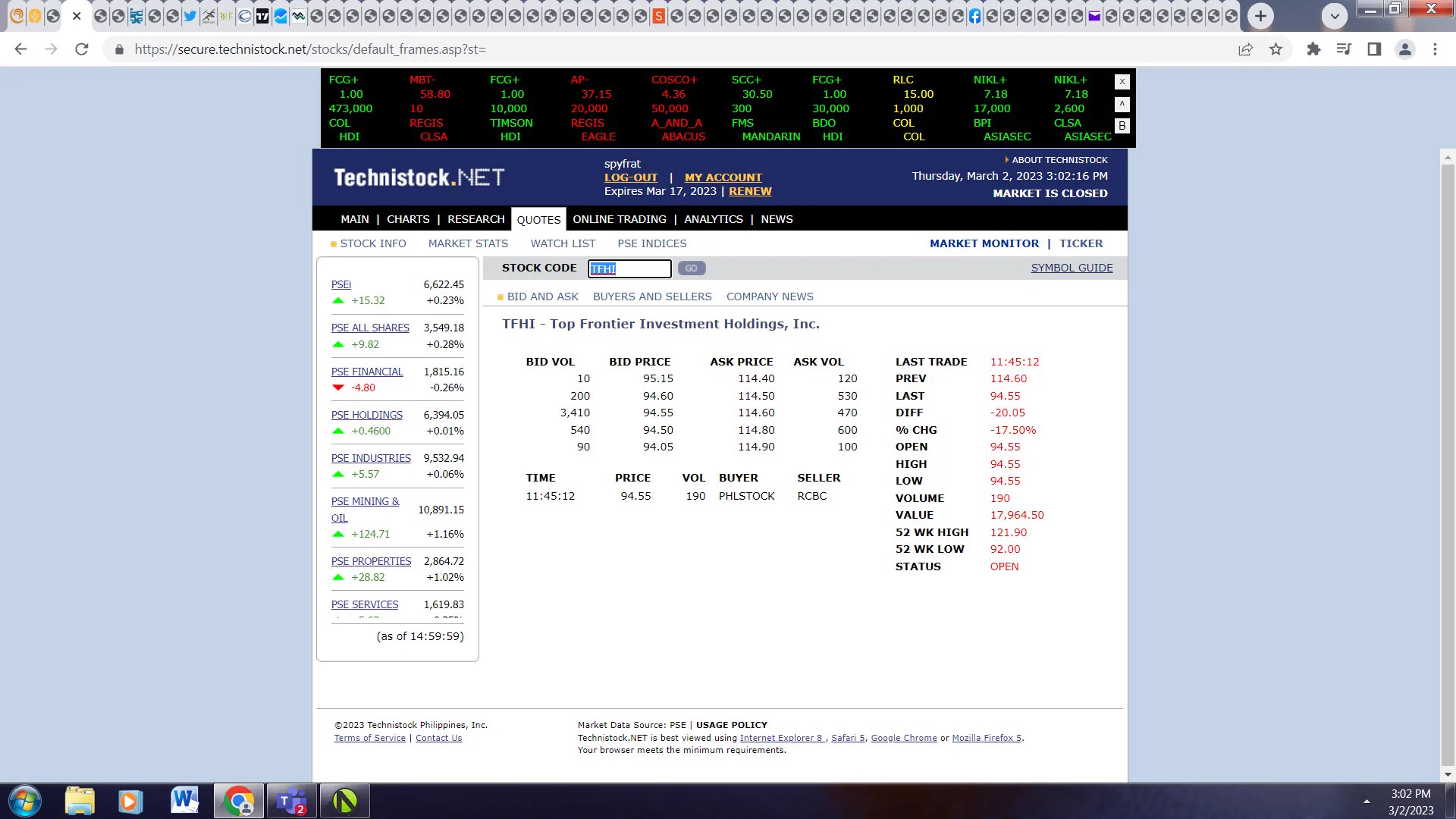Show hidden system tray icons
The image size is (1456, 819).
point(1367,801)
